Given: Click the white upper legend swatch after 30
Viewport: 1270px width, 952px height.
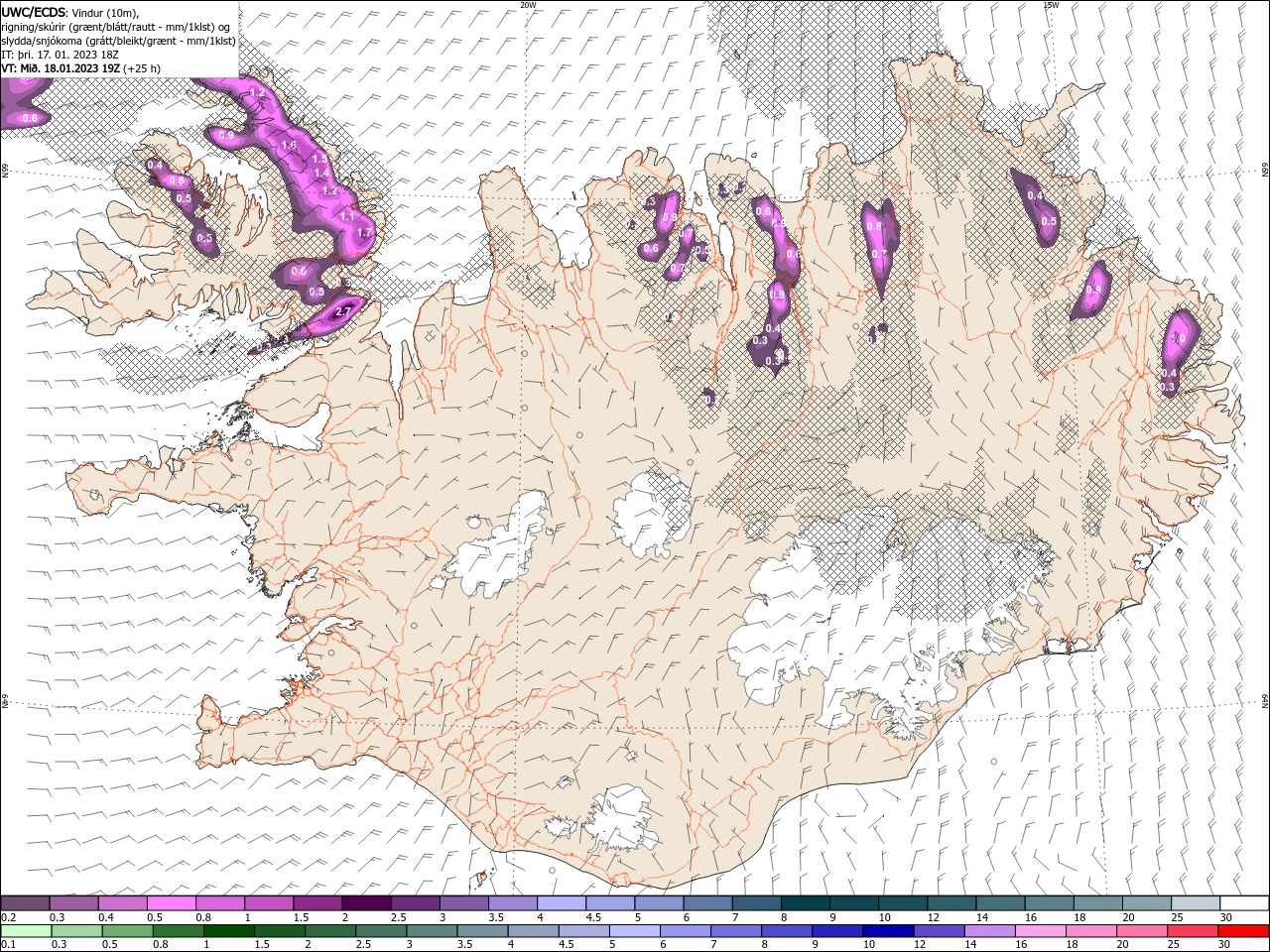Looking at the screenshot, I should tap(1244, 902).
